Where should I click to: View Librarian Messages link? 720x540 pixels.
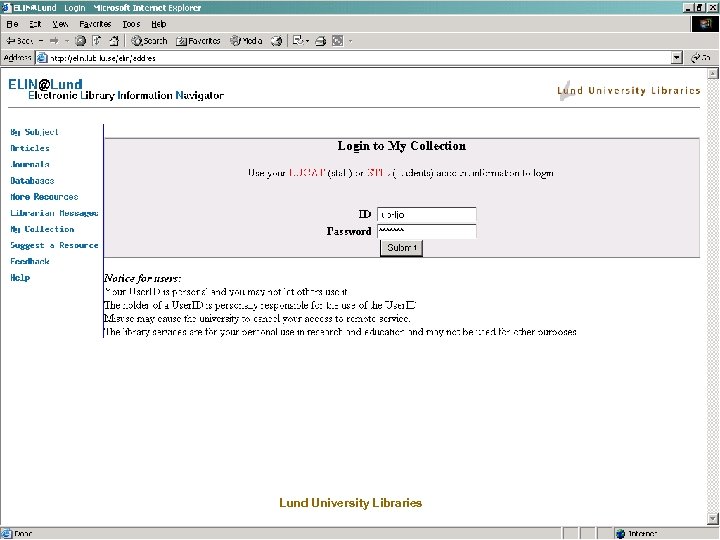(x=54, y=213)
